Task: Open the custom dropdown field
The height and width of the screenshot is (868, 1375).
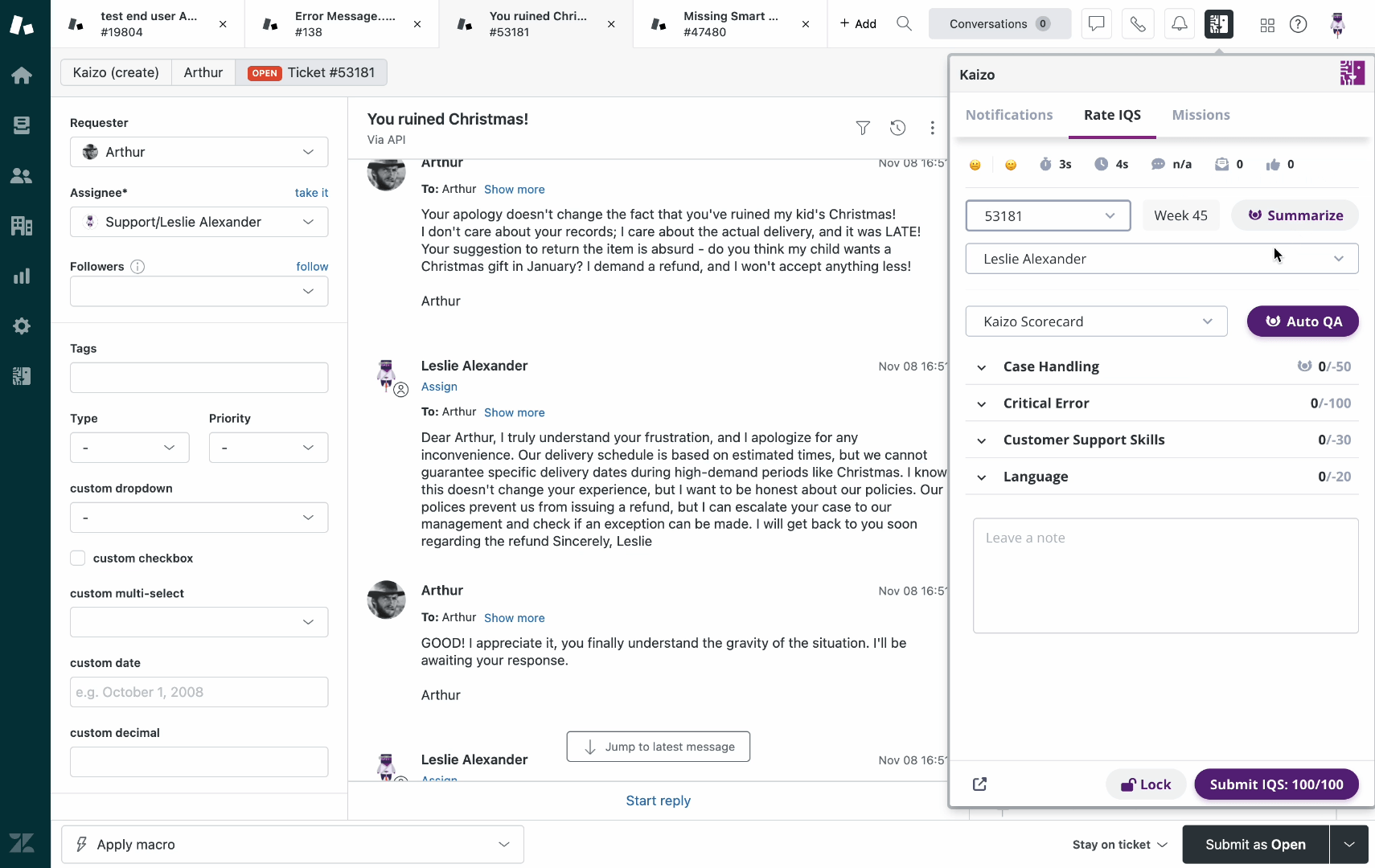Action: click(199, 518)
